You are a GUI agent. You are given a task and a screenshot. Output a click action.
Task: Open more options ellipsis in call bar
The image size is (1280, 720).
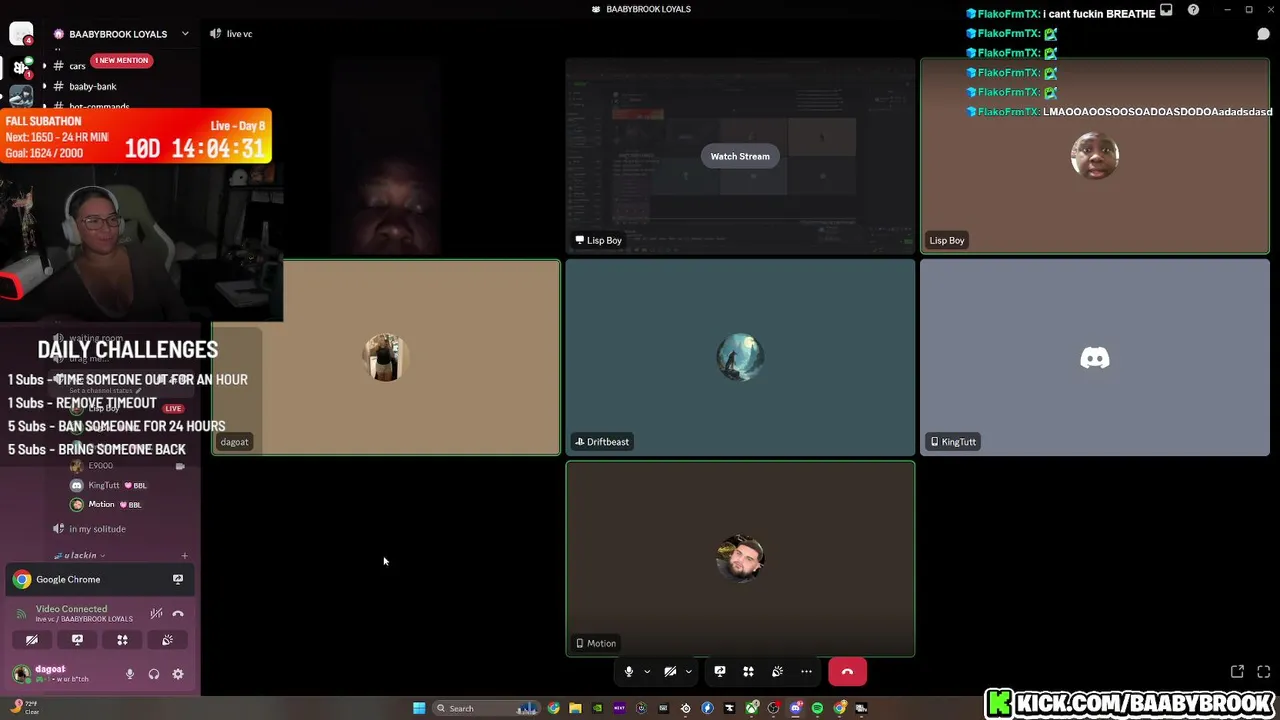coord(806,672)
